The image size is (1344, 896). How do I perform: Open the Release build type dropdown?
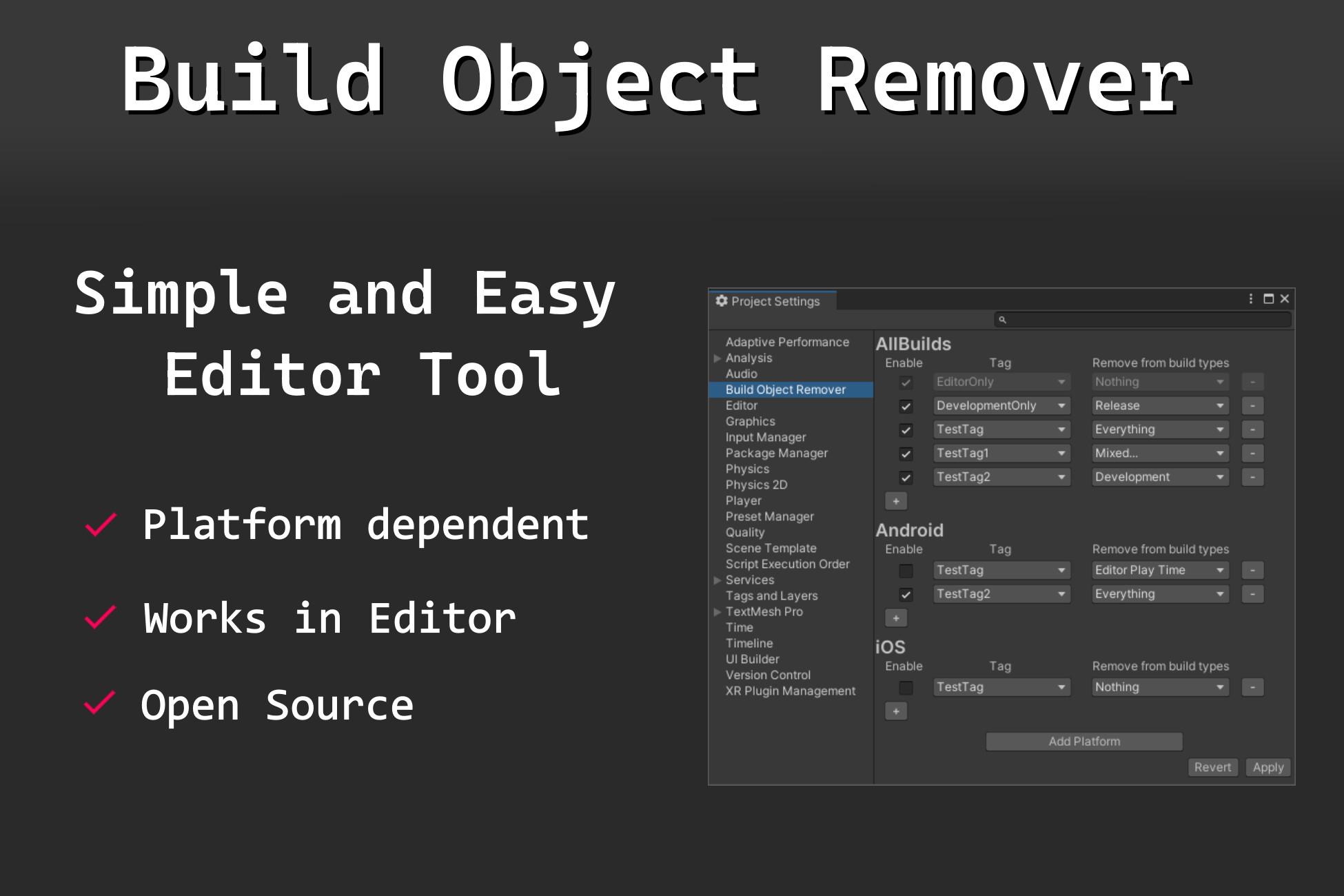1160,406
